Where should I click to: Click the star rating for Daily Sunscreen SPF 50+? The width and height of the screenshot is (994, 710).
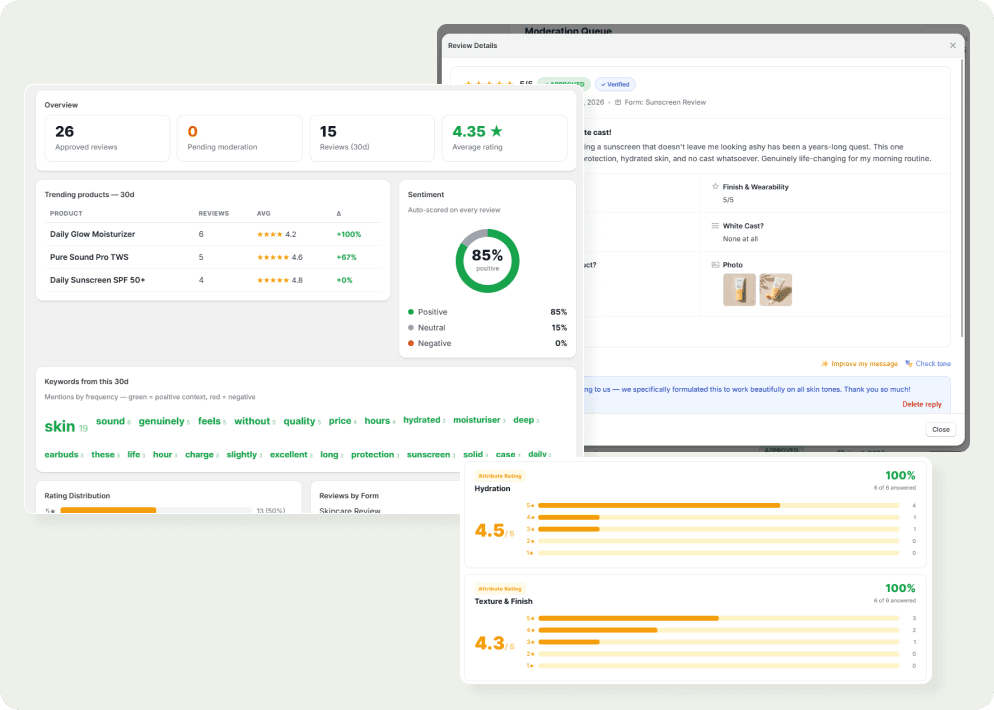point(273,280)
